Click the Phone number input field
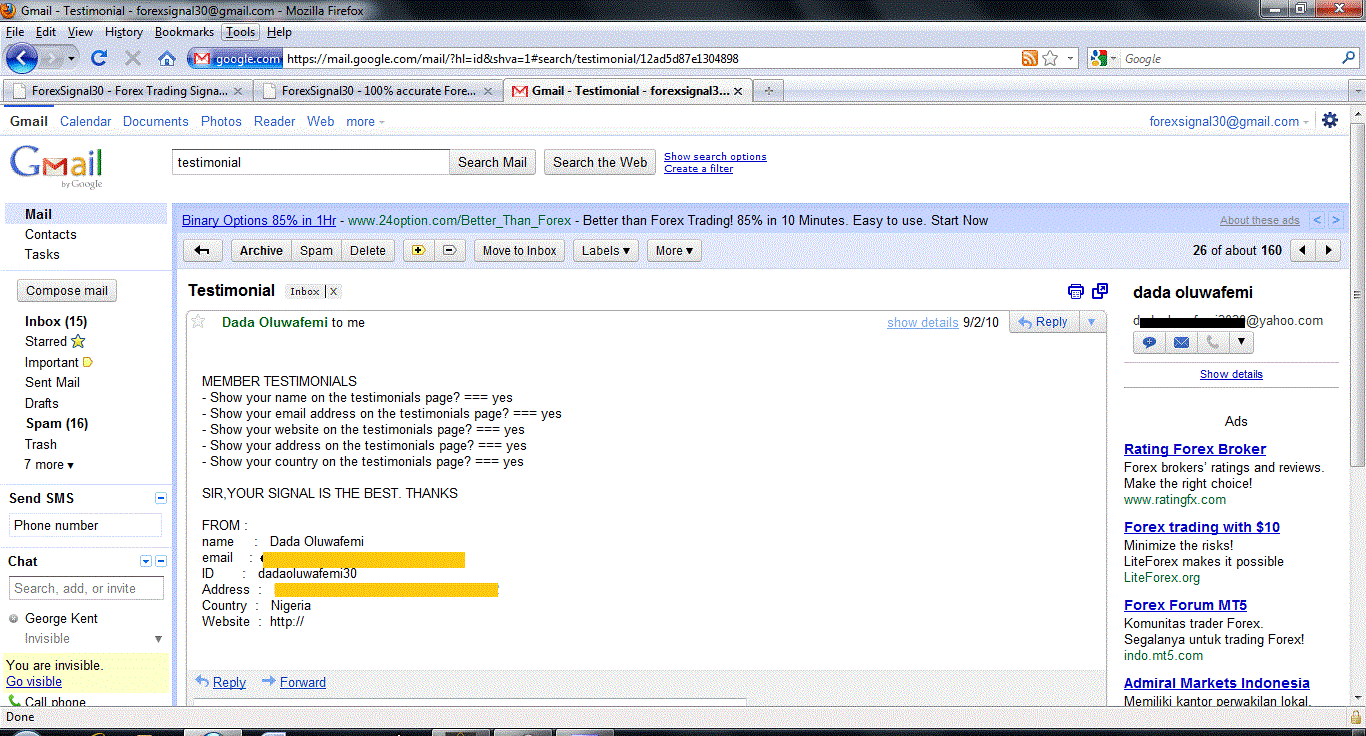The image size is (1366, 736). pyautogui.click(x=85, y=526)
